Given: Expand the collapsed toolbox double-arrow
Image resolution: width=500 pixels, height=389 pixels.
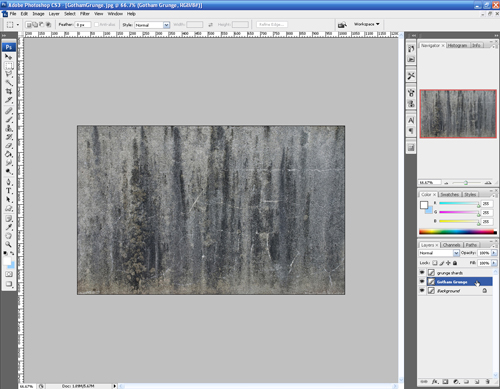Looking at the screenshot, I should coord(4,35).
